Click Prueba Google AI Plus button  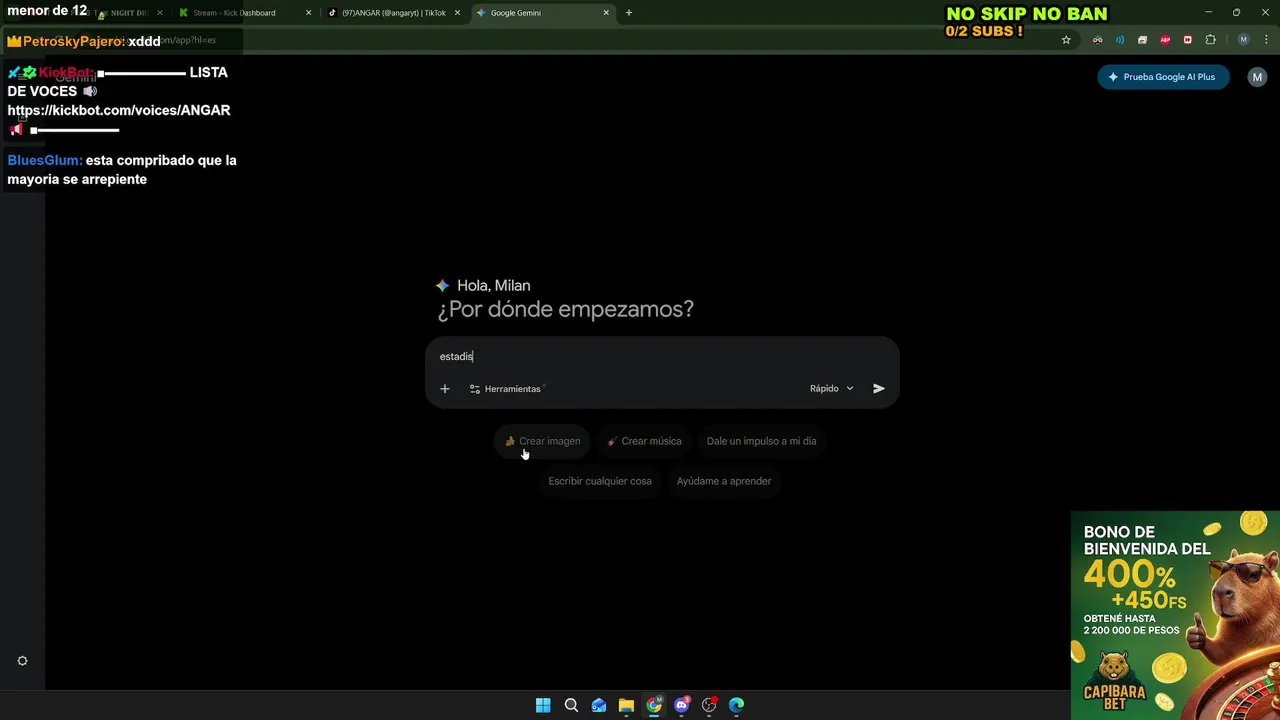1163,77
